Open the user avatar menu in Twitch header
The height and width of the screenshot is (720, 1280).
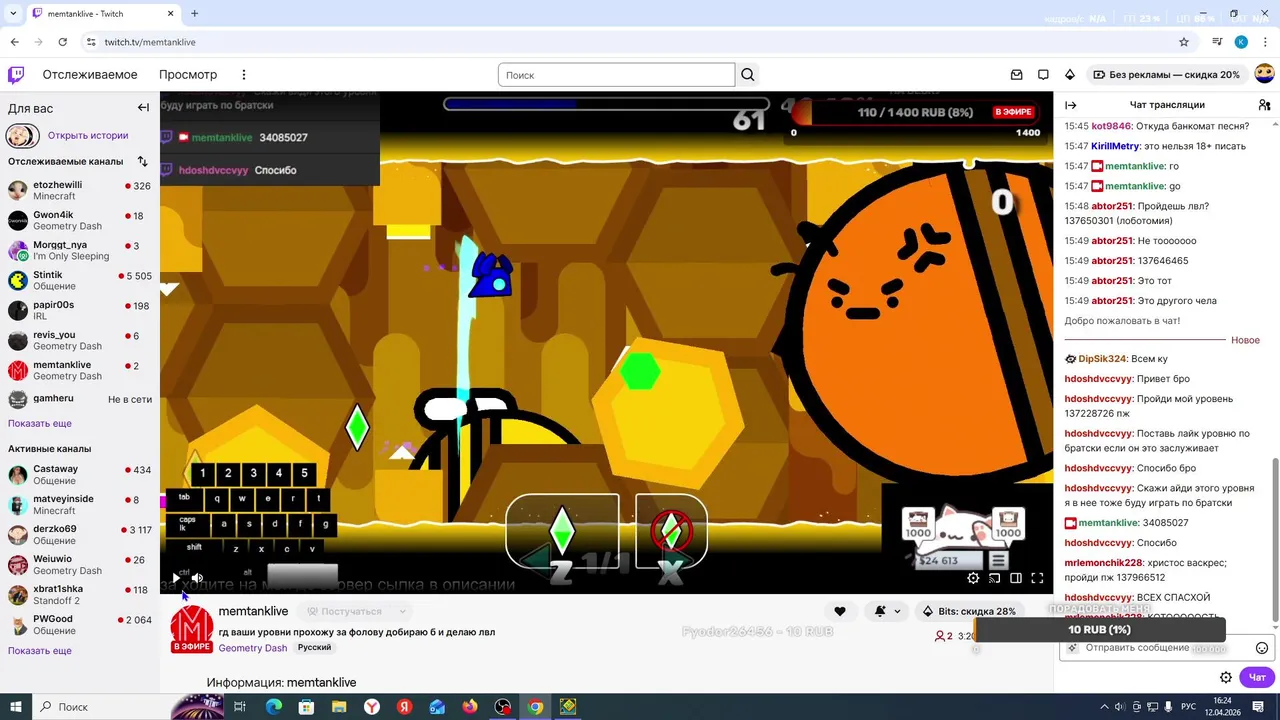(1264, 74)
